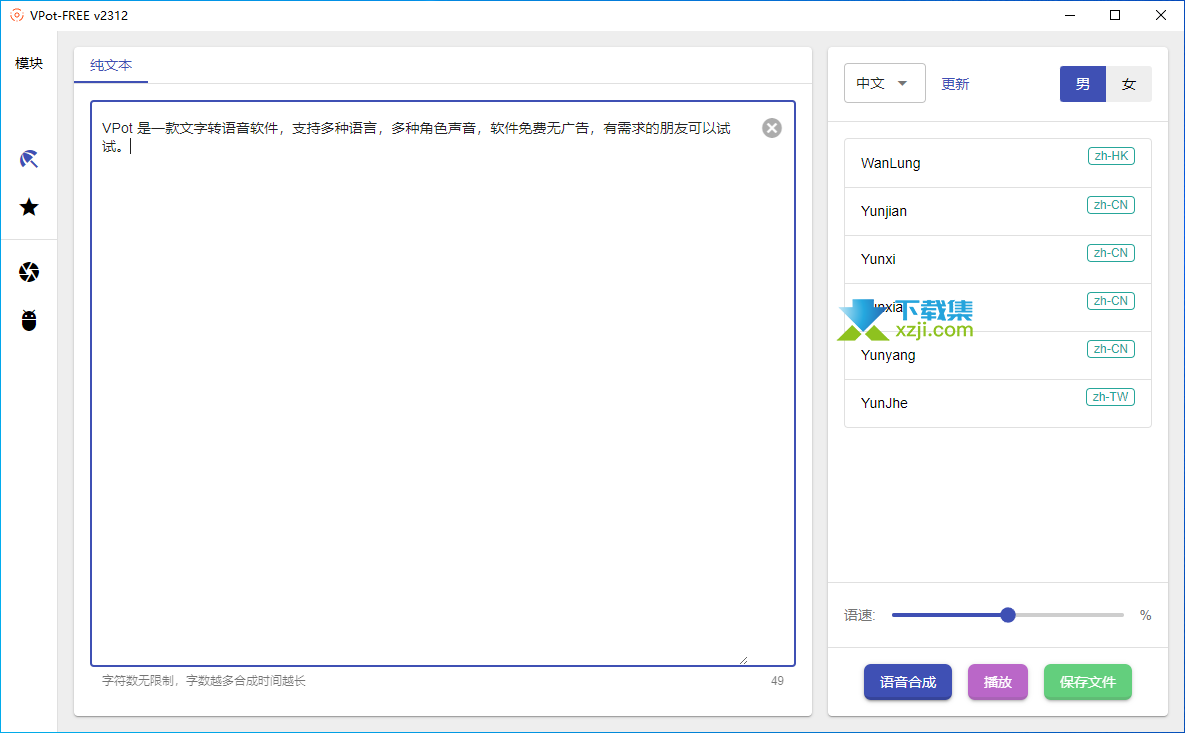Select male voice toggle 男
Viewport: 1185px width, 733px height.
point(1082,84)
